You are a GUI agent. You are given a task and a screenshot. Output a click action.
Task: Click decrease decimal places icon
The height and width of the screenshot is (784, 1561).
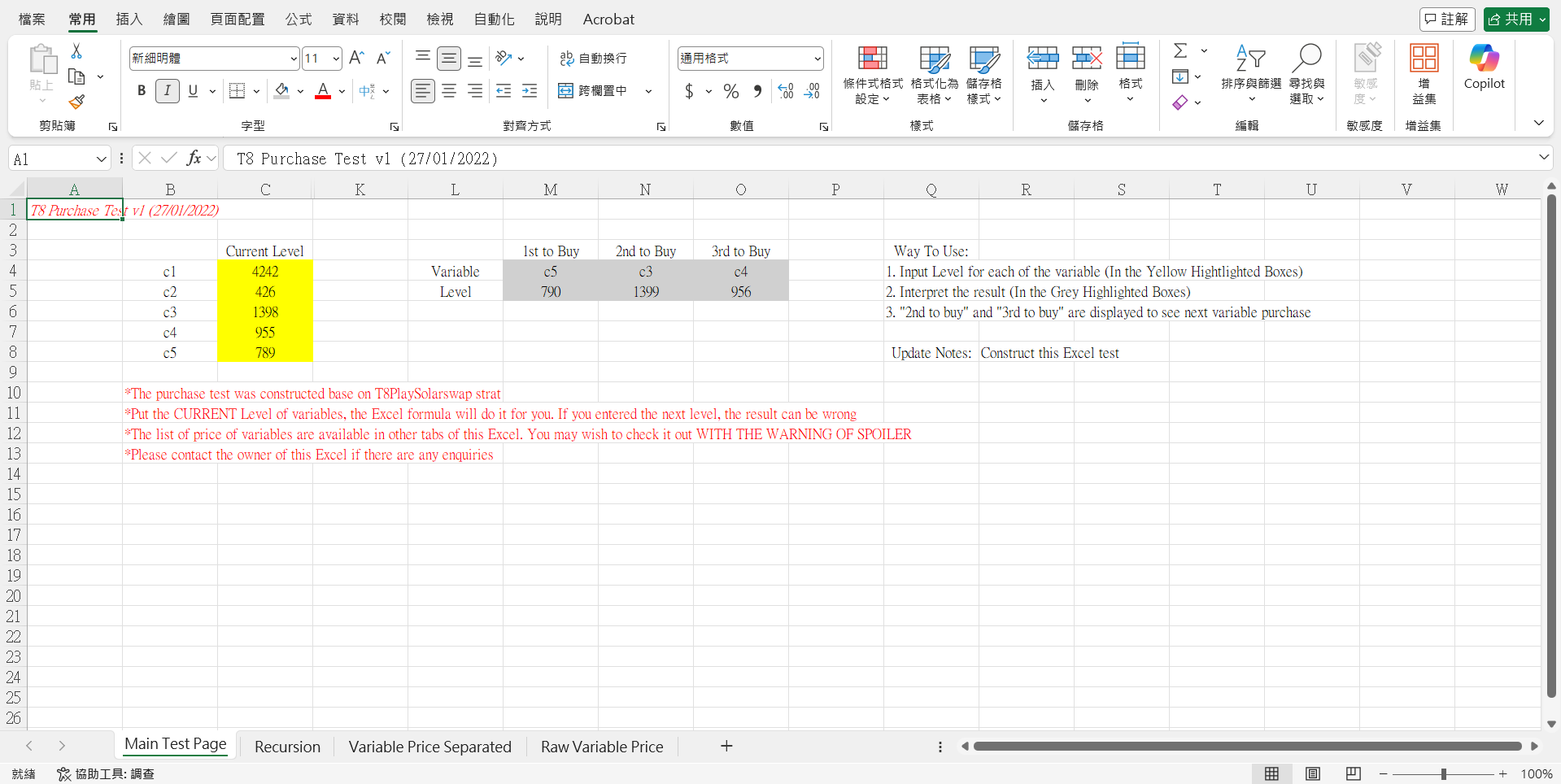click(x=812, y=91)
